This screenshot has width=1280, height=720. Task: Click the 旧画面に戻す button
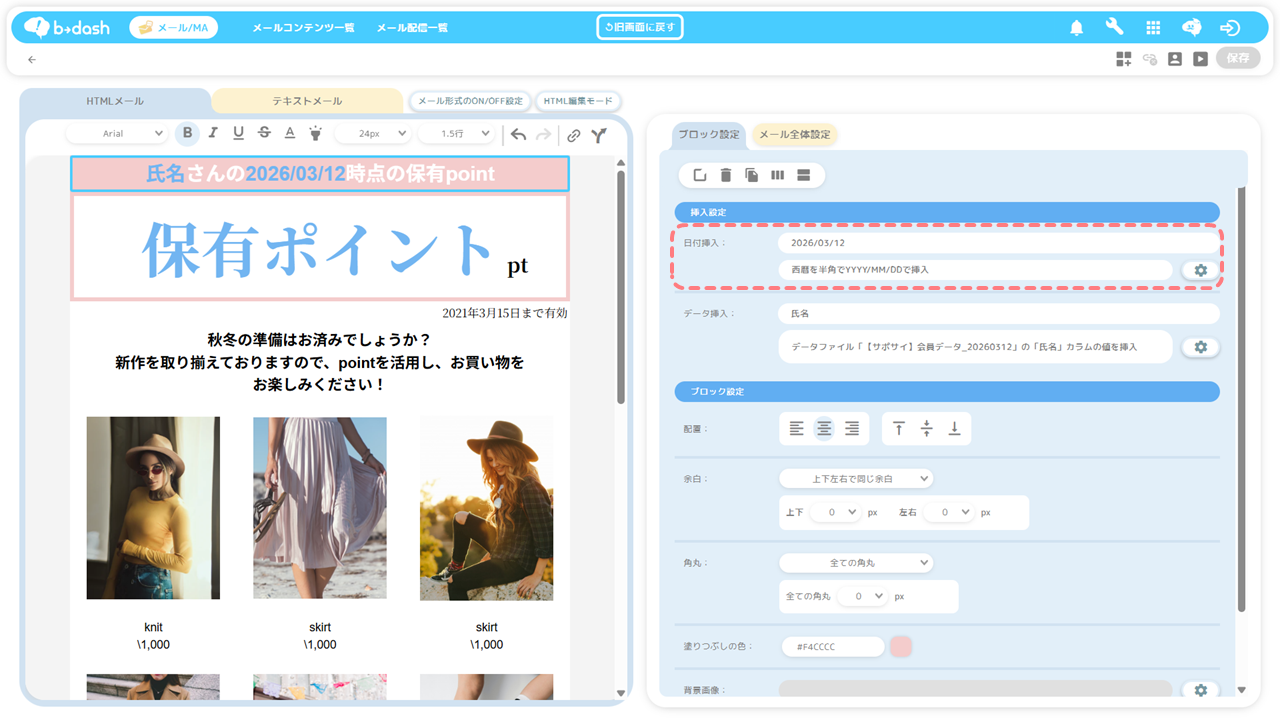640,27
